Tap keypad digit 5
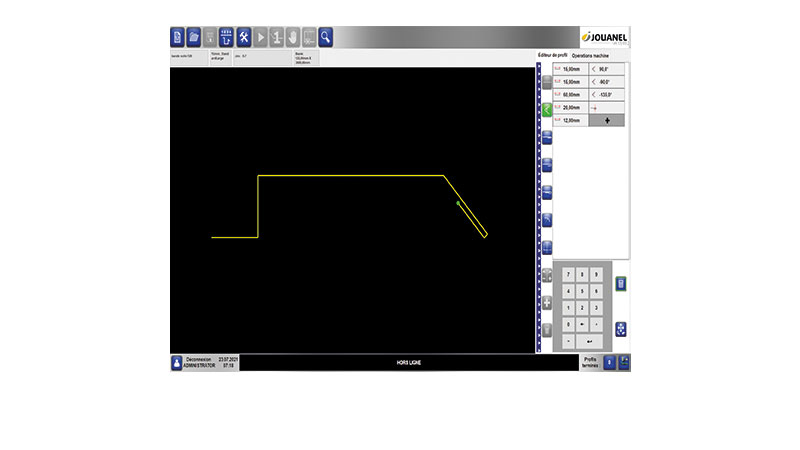The image size is (800, 450). [x=582, y=291]
